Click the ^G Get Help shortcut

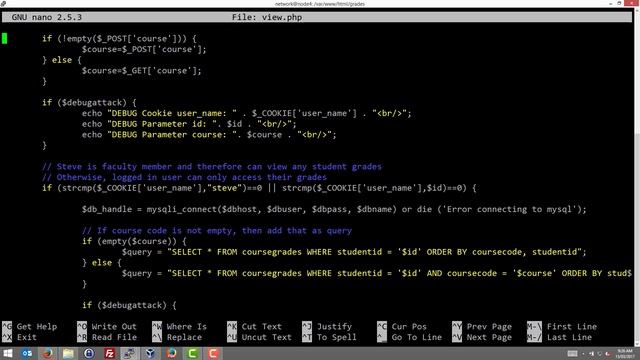pyautogui.click(x=29, y=326)
